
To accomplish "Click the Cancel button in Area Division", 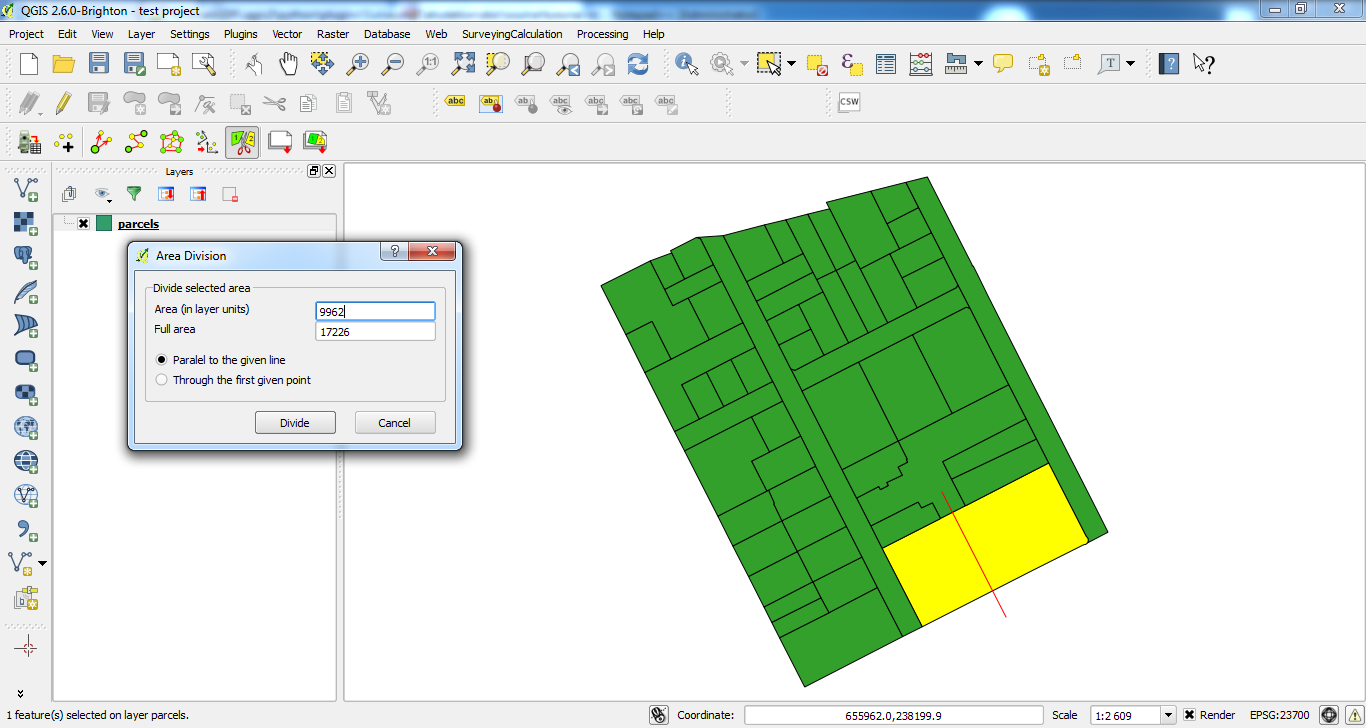I will click(395, 423).
